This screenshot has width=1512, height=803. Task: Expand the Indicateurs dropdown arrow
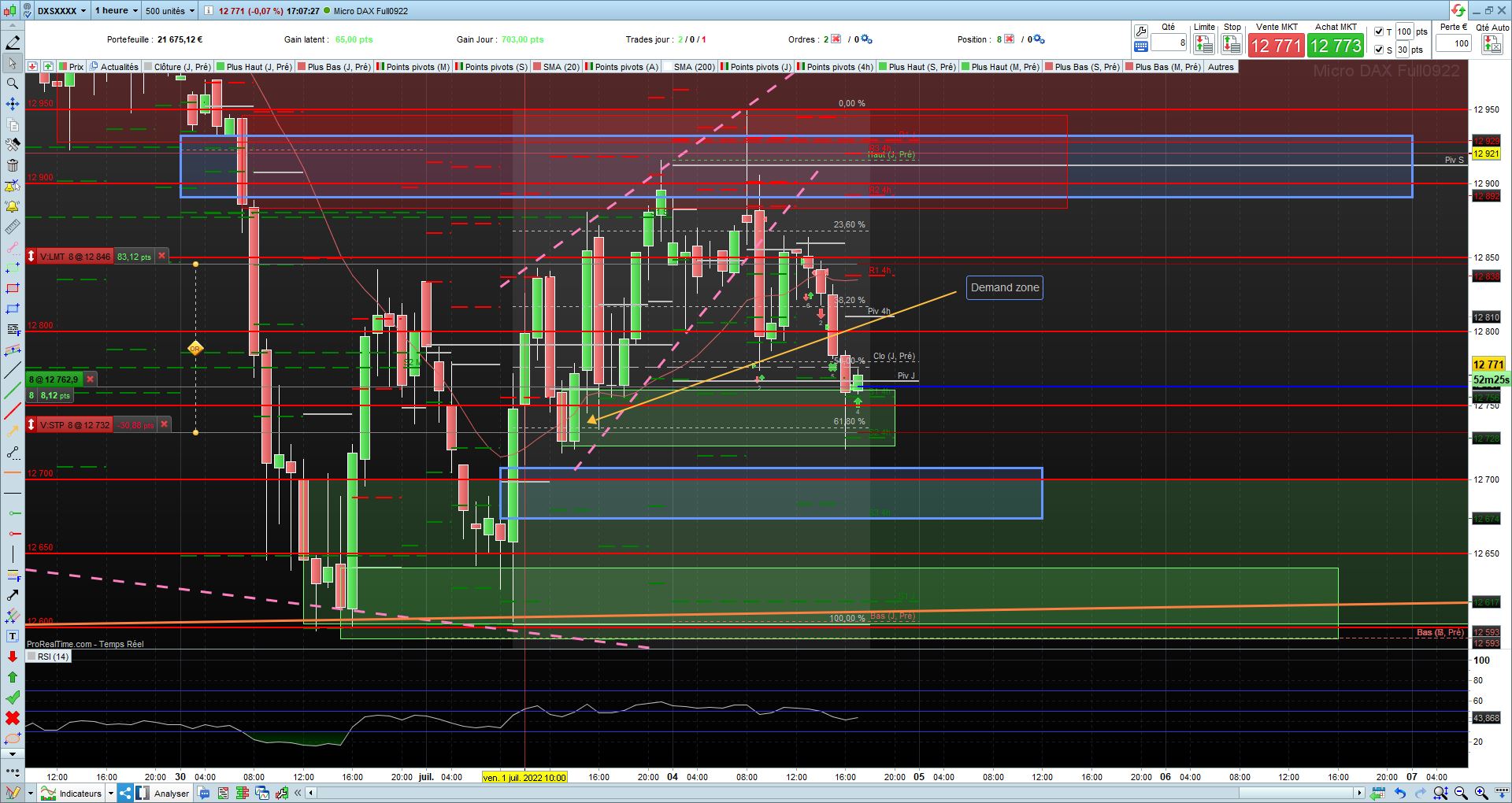click(x=111, y=793)
